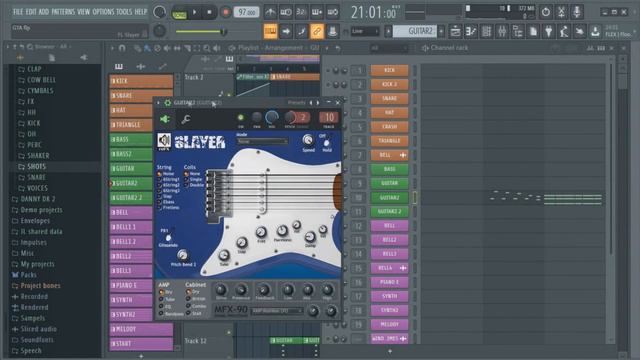Select the SYNTH channel button
Viewport: 640px width, 360px height.
389,296
